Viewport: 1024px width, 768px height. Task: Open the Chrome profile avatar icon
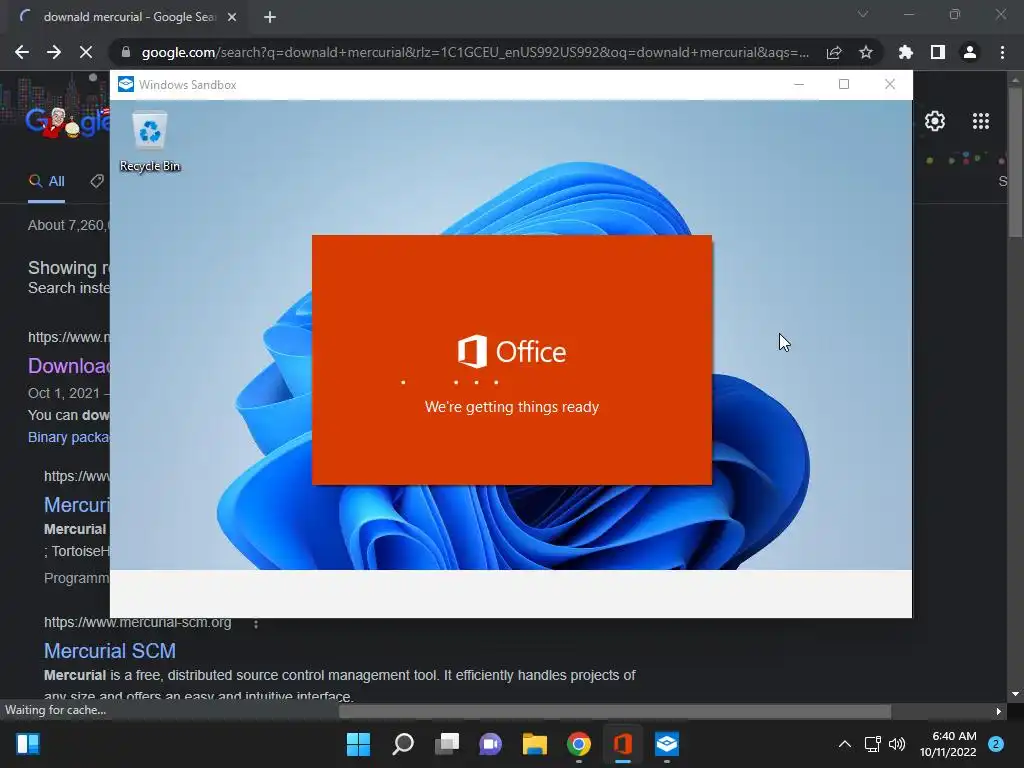click(970, 52)
